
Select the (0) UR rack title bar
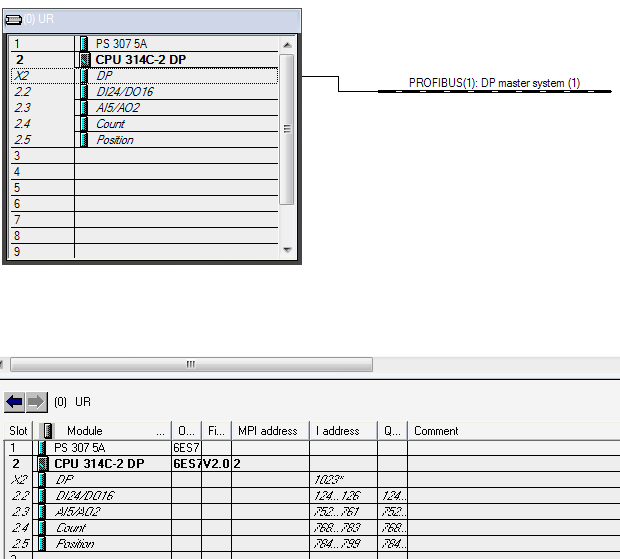152,21
